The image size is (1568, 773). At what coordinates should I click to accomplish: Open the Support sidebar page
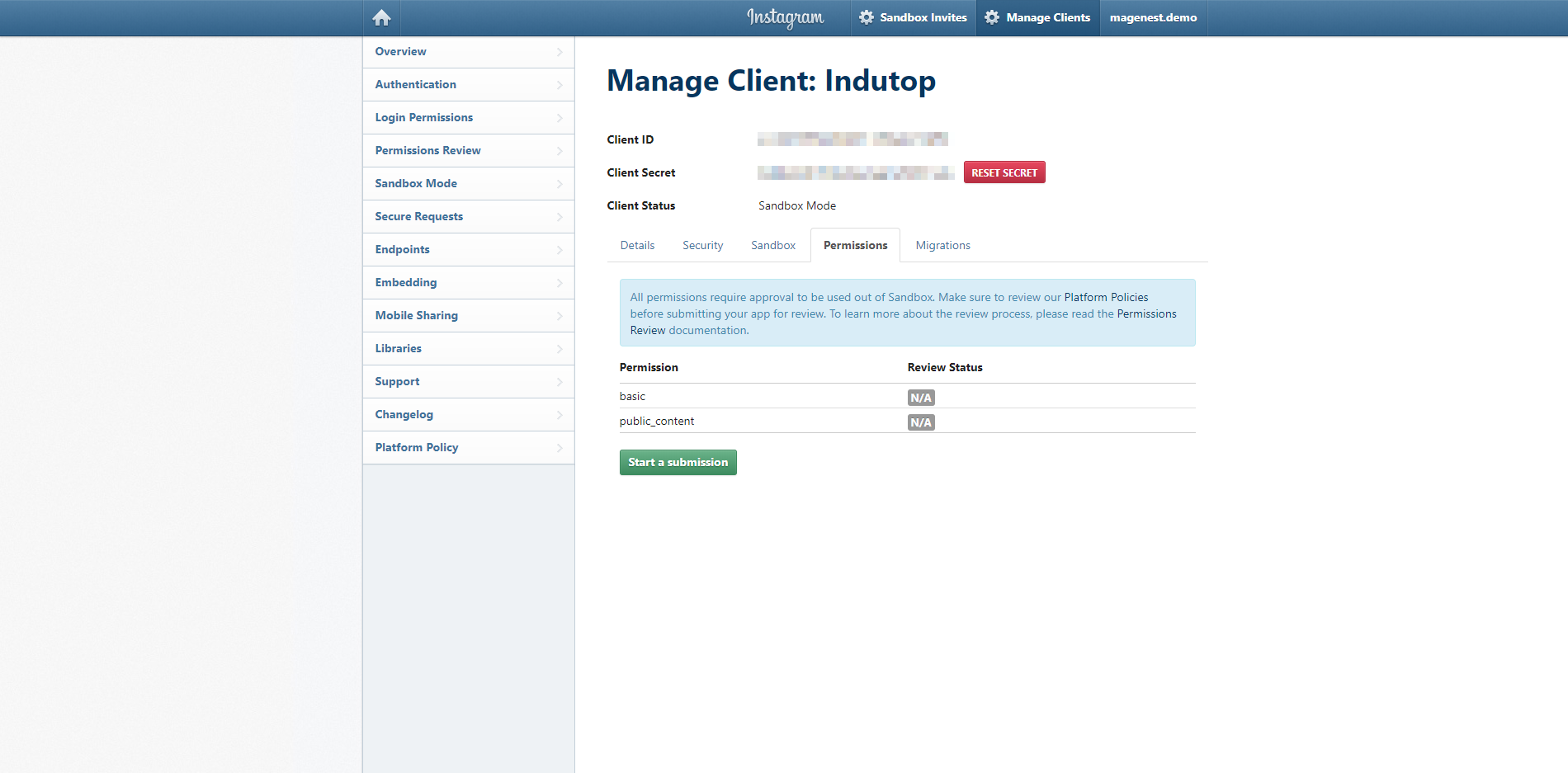tap(469, 381)
